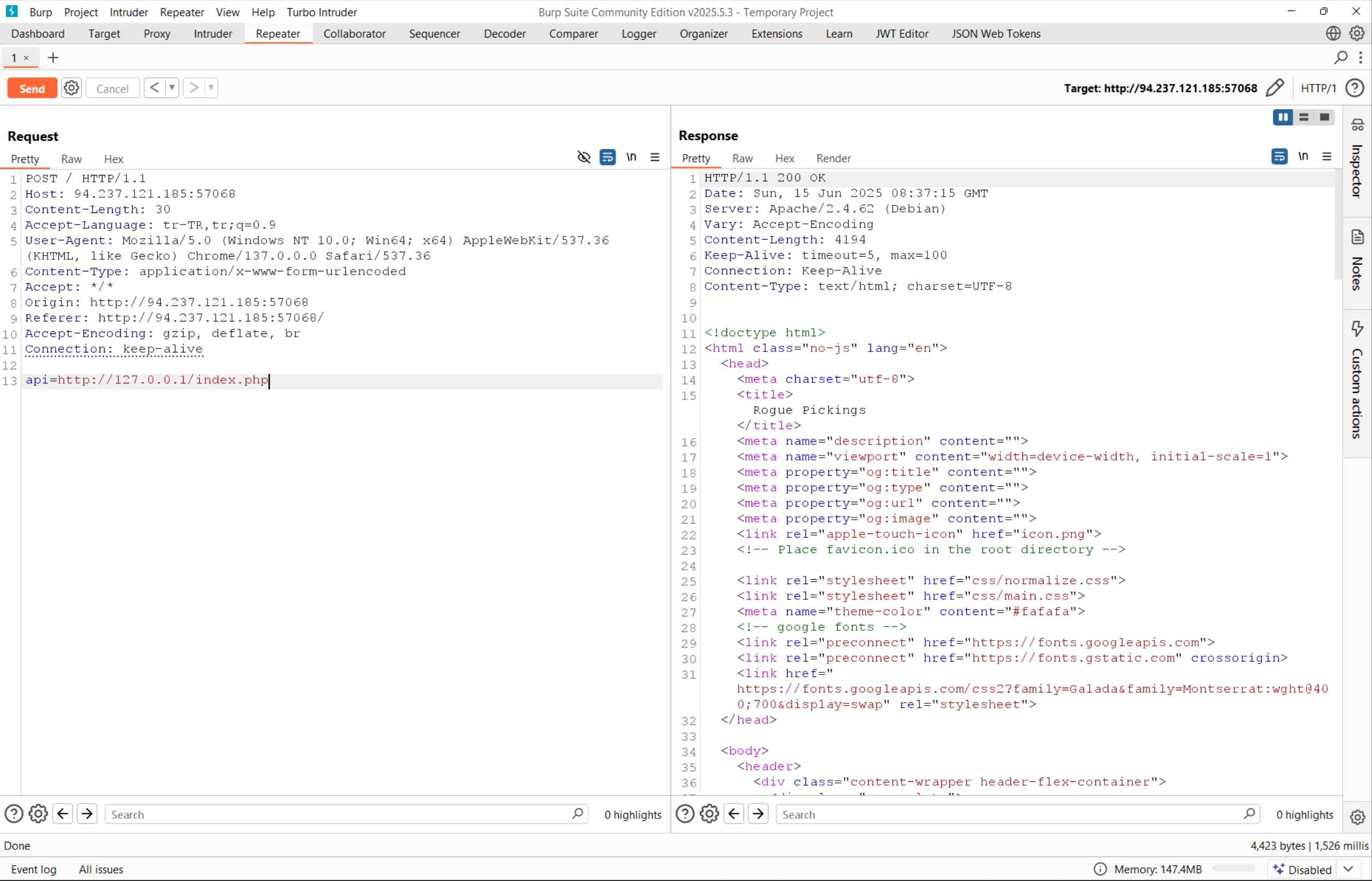The height and width of the screenshot is (881, 1372).
Task: Open the Turbo Intruder menu
Action: pos(321,12)
